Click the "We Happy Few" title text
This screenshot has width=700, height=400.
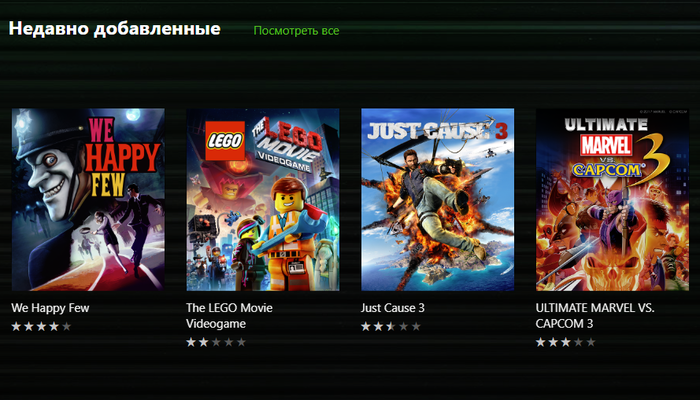coord(50,308)
